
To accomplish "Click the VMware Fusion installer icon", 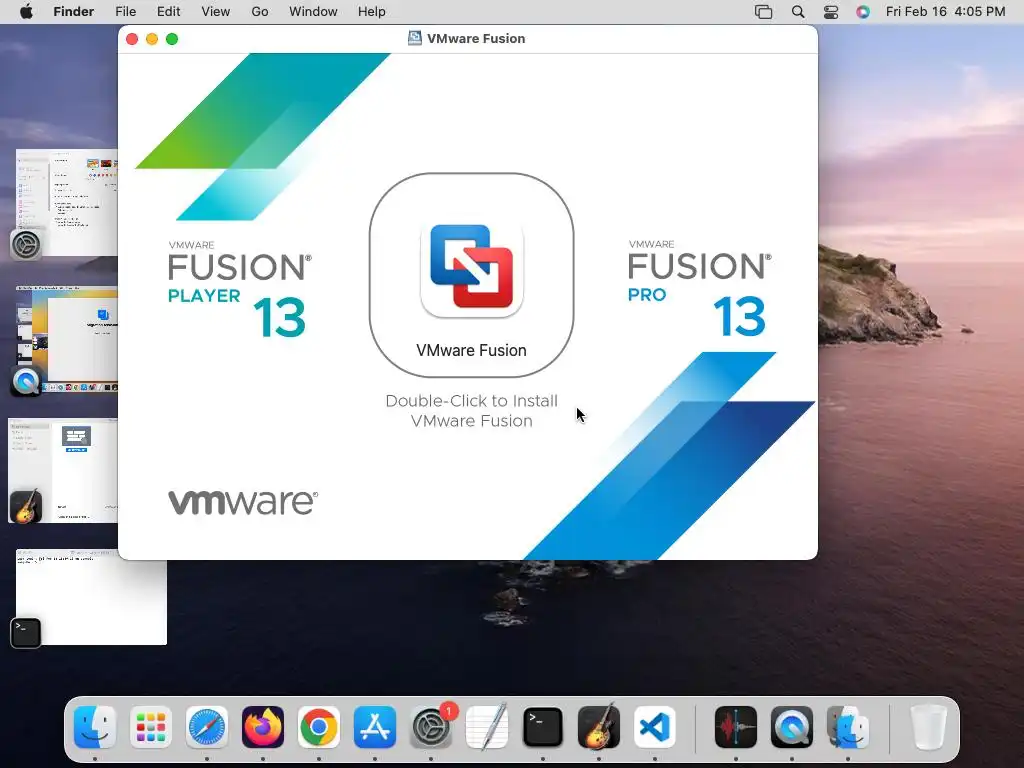I will click(472, 270).
